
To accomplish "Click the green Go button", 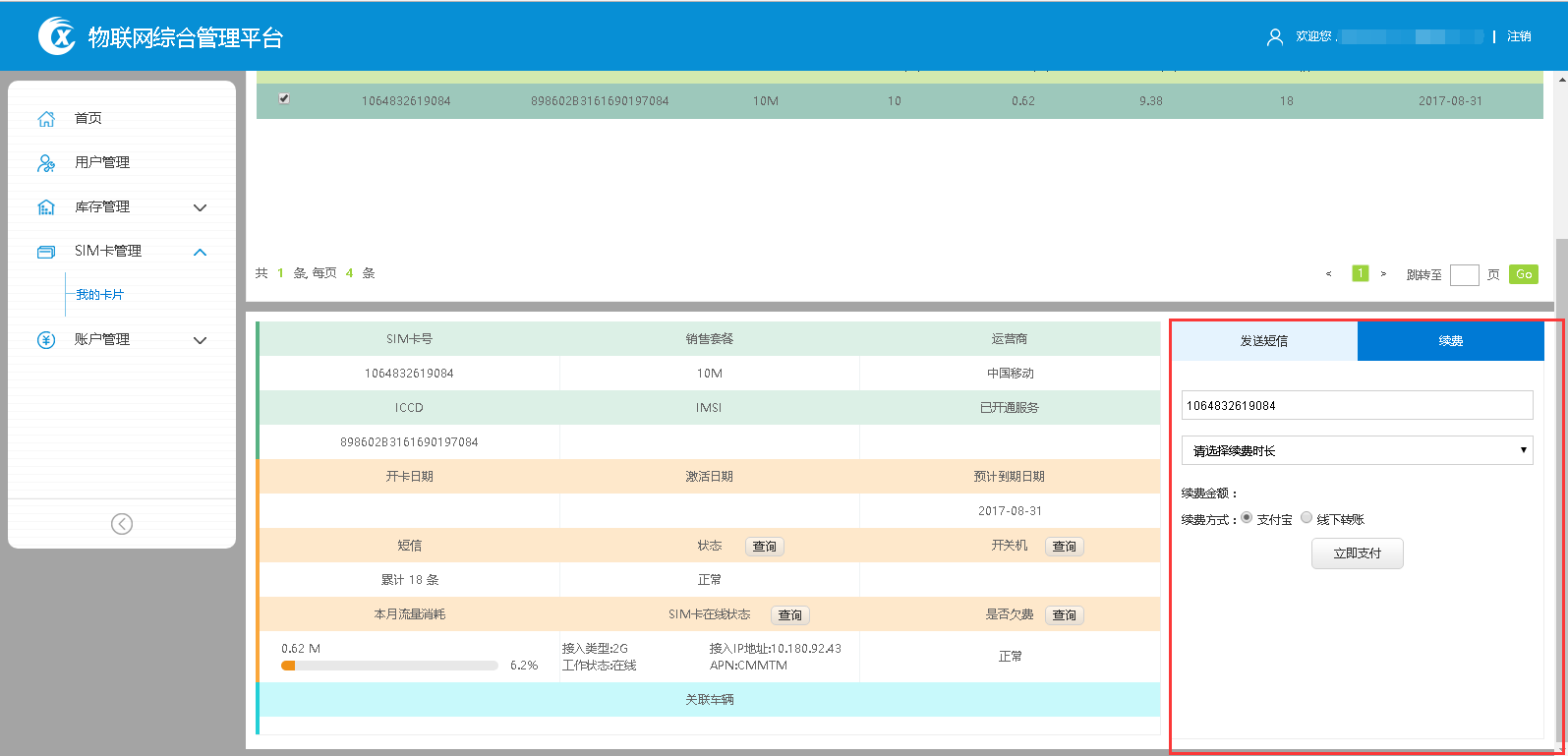I will 1523,274.
